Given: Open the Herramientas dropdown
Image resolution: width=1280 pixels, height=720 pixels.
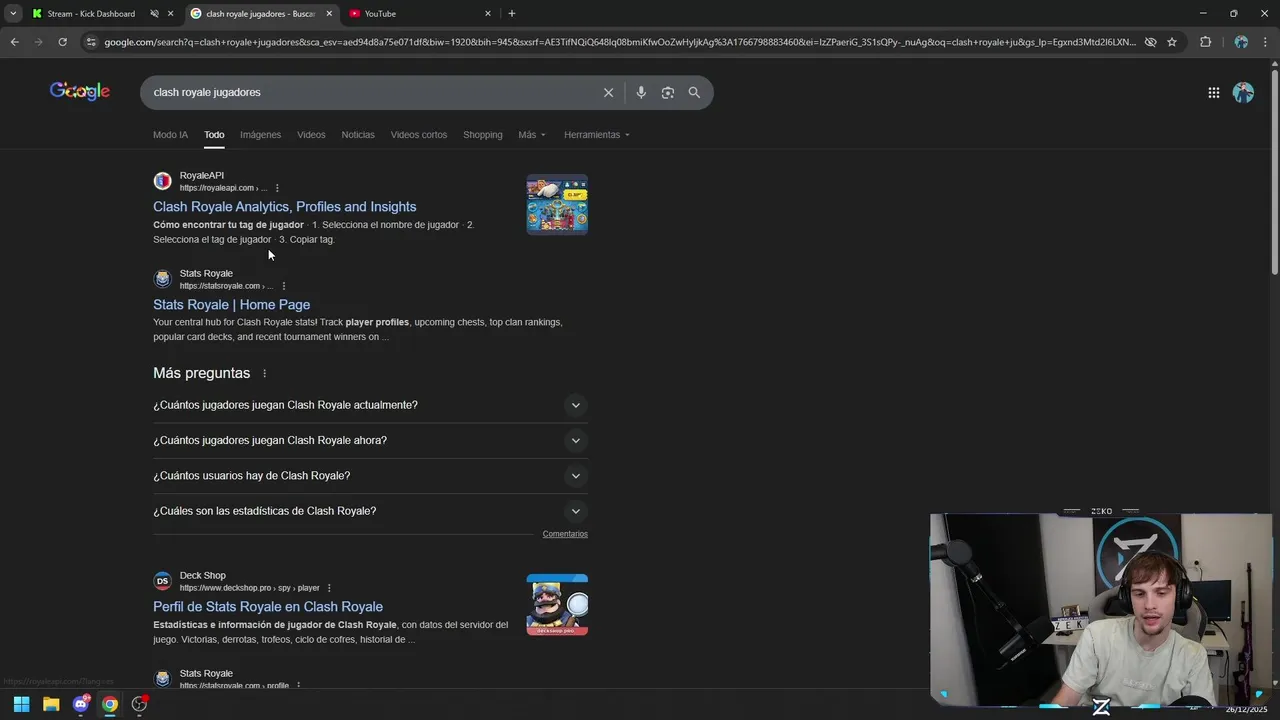Looking at the screenshot, I should (597, 135).
